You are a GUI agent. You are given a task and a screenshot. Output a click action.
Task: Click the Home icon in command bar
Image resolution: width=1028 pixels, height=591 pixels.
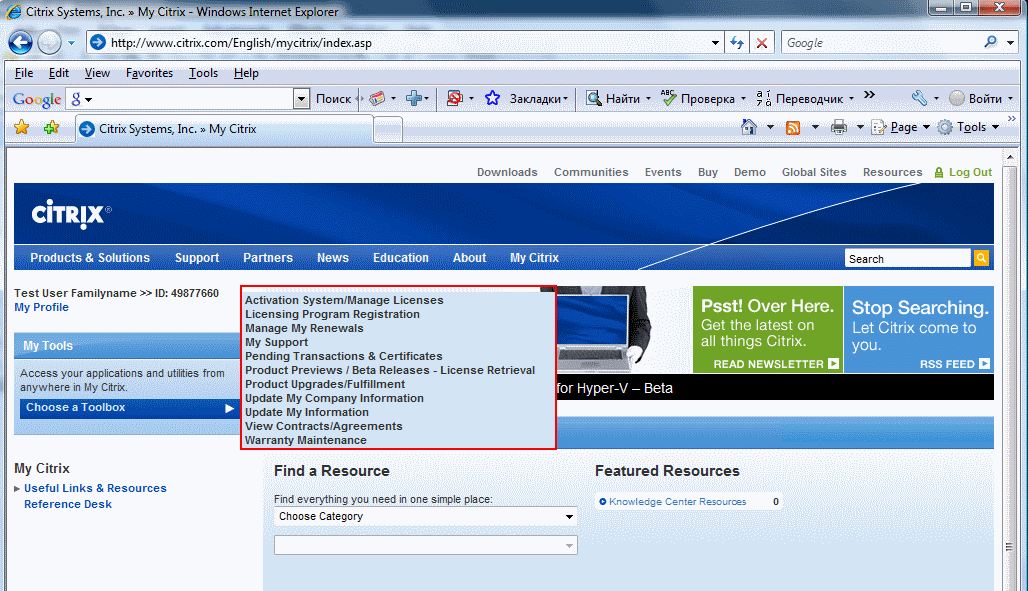coord(748,127)
